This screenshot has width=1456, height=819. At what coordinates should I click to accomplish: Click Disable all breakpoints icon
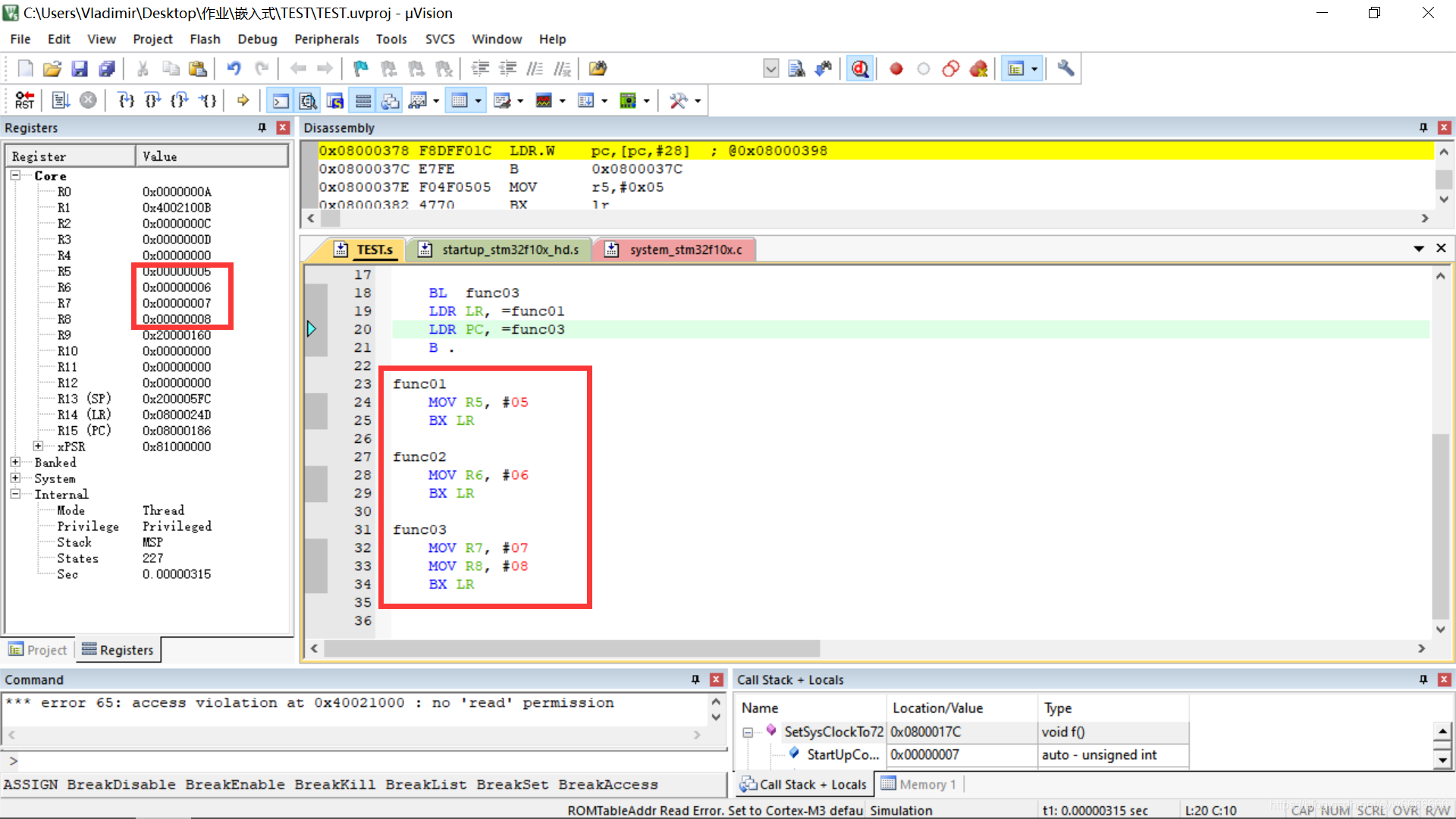click(951, 69)
